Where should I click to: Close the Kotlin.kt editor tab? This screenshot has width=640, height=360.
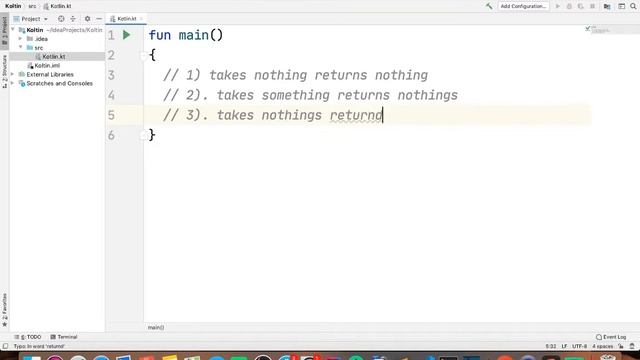click(141, 19)
